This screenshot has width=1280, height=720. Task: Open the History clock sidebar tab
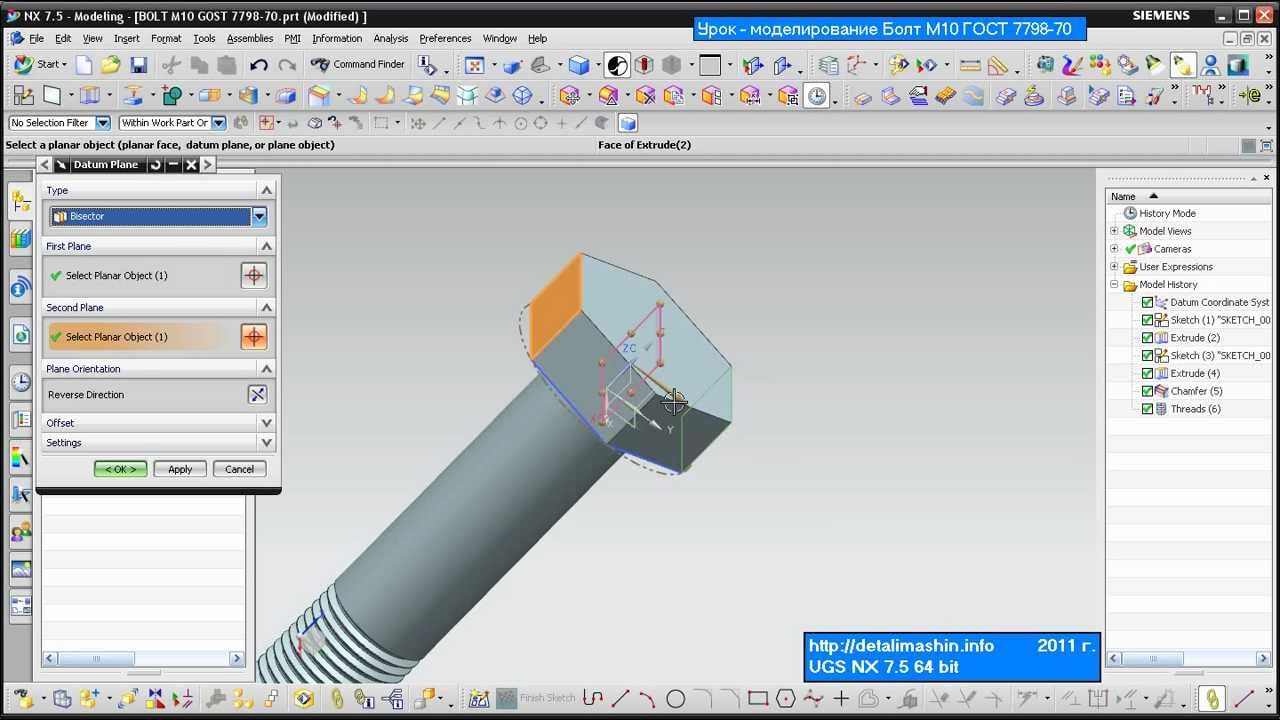point(21,381)
